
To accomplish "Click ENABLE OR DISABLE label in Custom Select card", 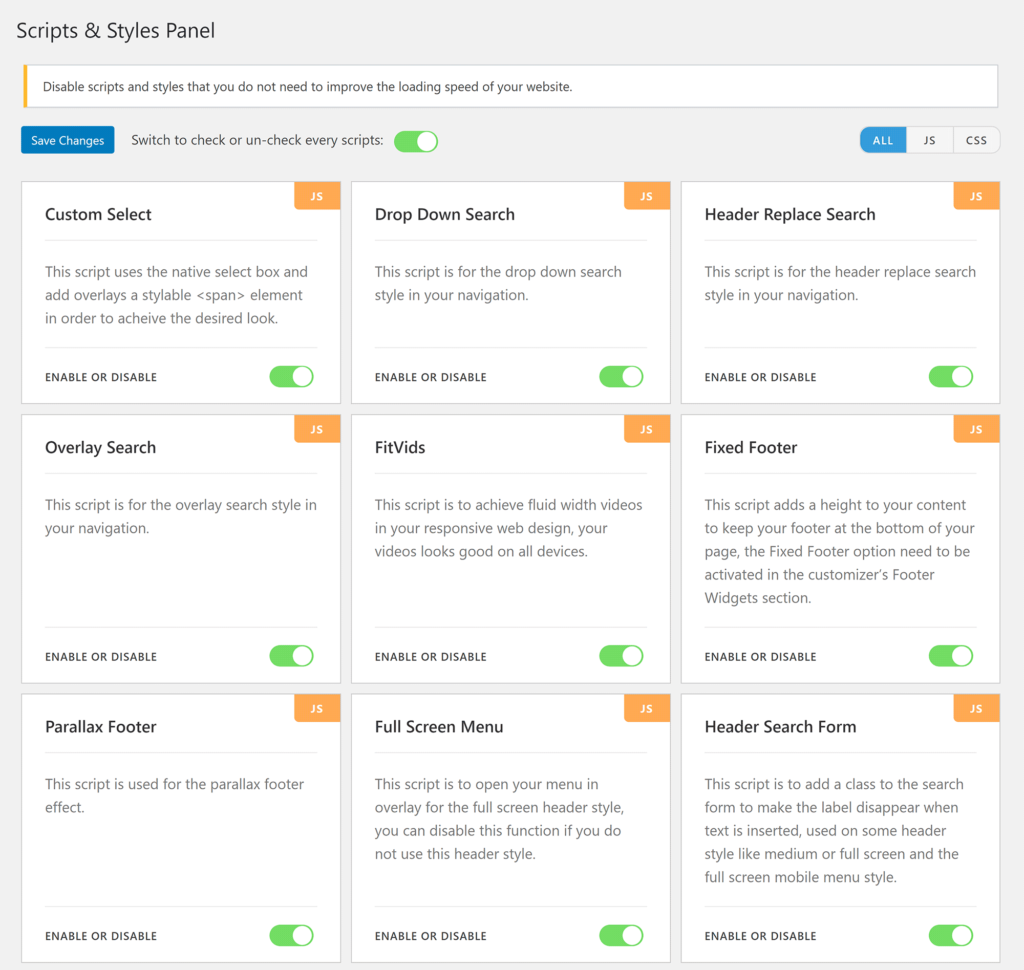I will click(x=101, y=378).
